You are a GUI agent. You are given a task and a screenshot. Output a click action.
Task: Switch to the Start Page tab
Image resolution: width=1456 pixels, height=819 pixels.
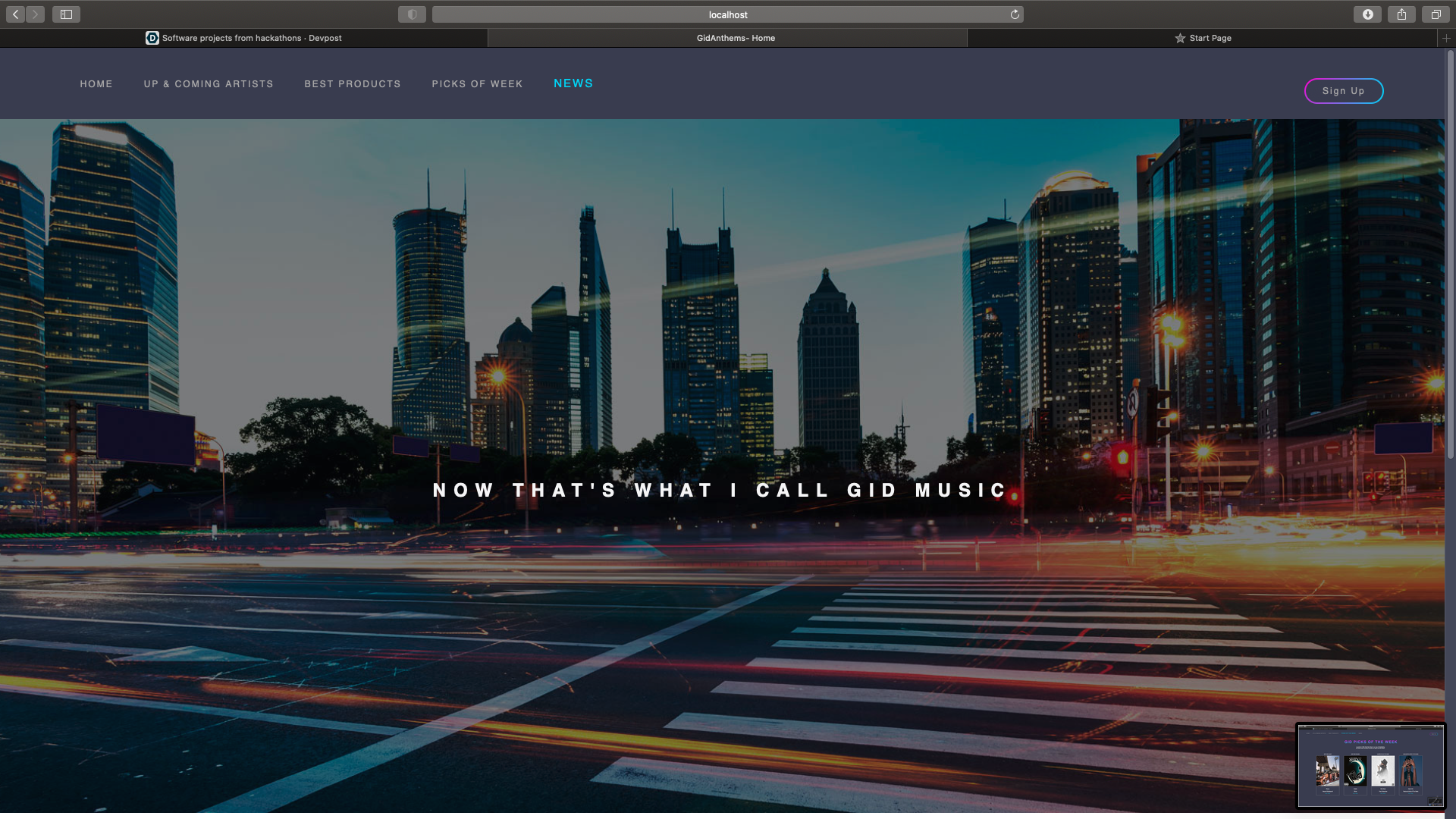click(1203, 38)
